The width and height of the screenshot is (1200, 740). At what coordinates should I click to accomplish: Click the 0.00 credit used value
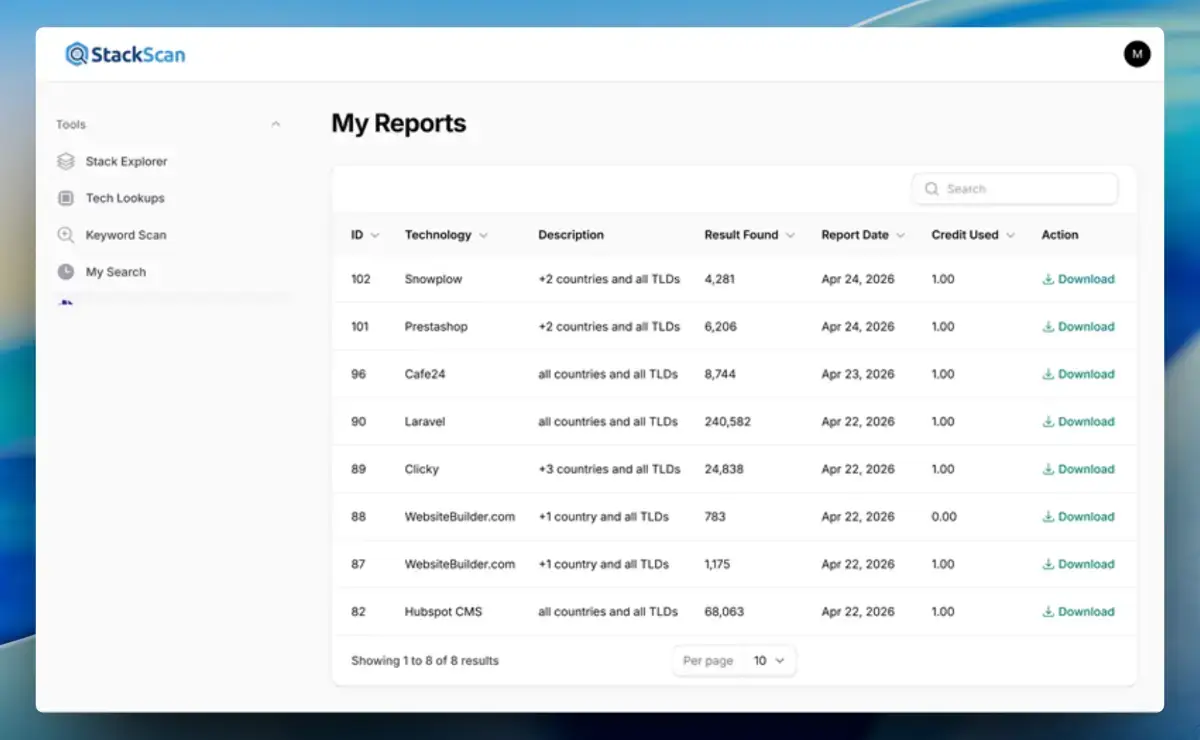pyautogui.click(x=944, y=517)
